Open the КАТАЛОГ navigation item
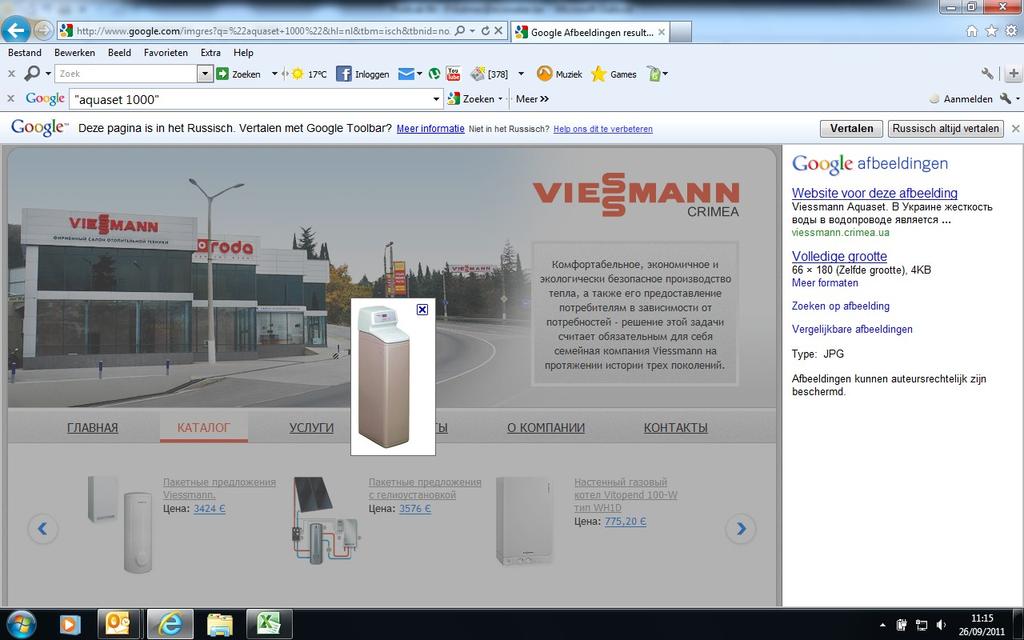 coord(204,428)
